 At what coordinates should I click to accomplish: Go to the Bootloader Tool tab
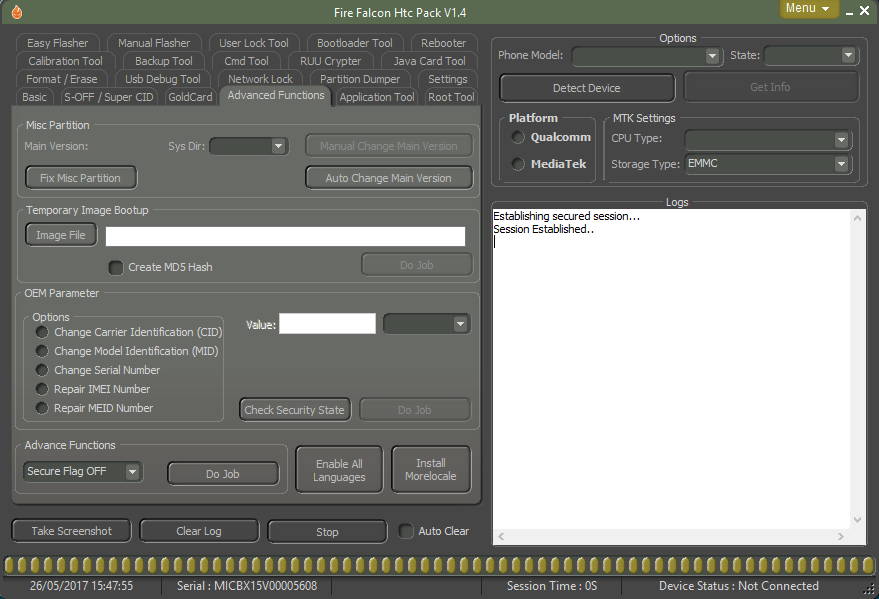pyautogui.click(x=354, y=43)
